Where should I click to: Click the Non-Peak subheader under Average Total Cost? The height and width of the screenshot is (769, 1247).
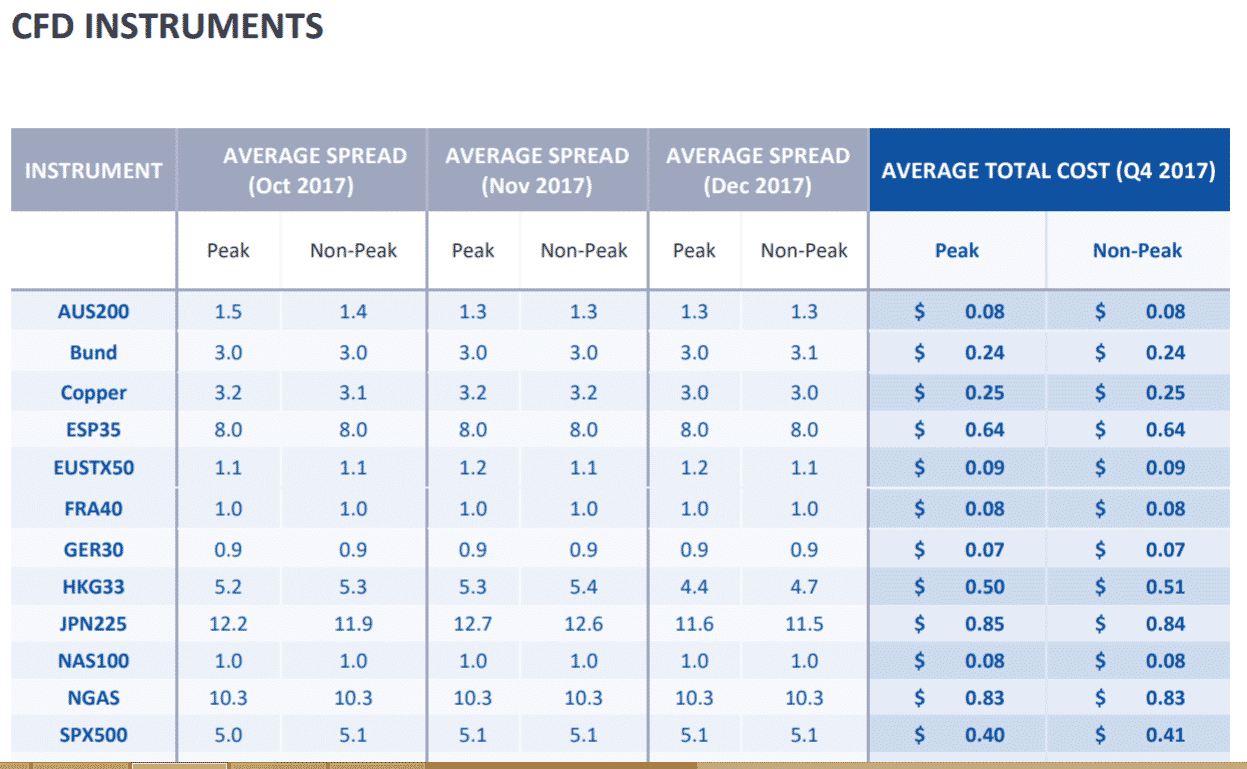coord(1137,251)
